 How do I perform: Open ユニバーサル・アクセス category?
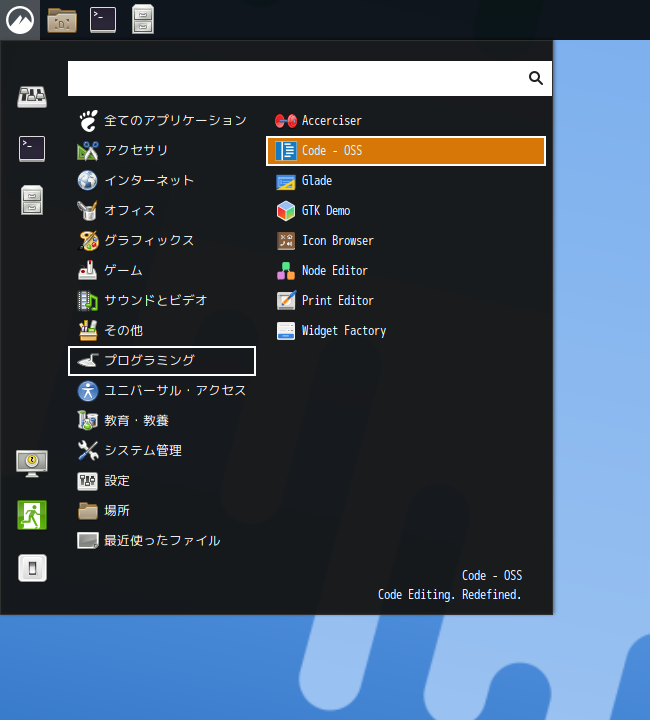tap(162, 391)
